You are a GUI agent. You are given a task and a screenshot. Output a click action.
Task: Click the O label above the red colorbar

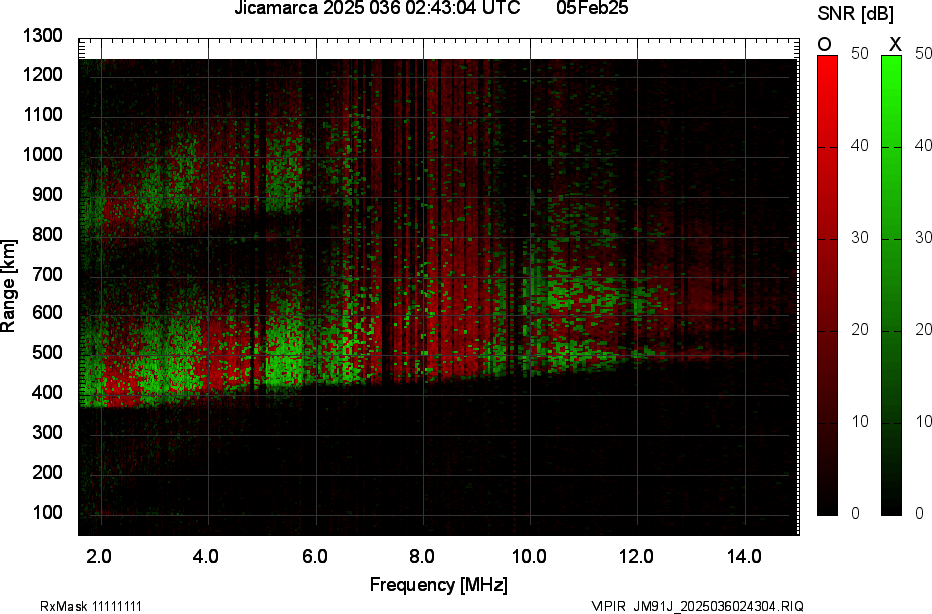point(825,44)
